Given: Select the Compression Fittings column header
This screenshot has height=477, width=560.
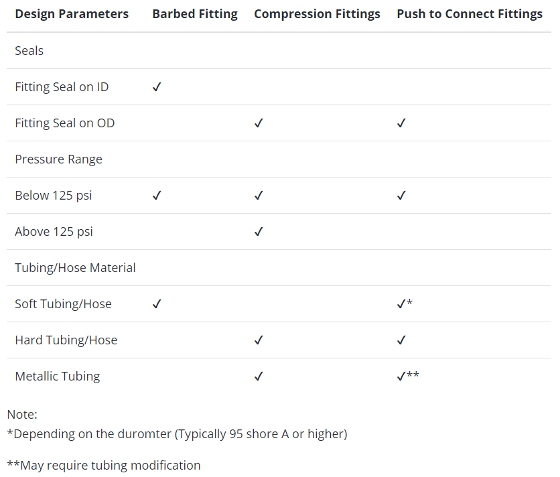Looking at the screenshot, I should tap(317, 14).
